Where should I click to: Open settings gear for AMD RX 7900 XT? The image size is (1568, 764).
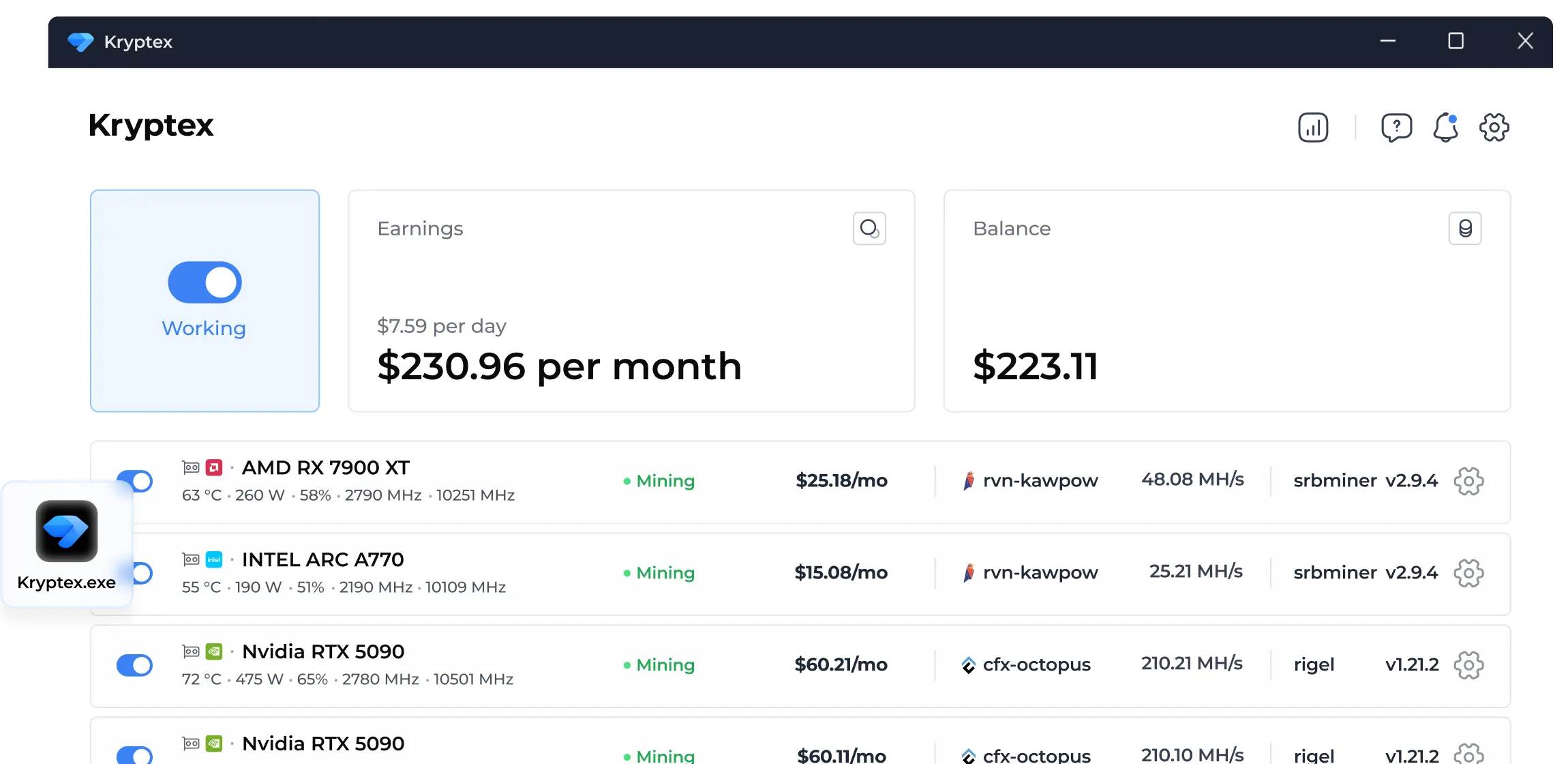click(x=1468, y=481)
